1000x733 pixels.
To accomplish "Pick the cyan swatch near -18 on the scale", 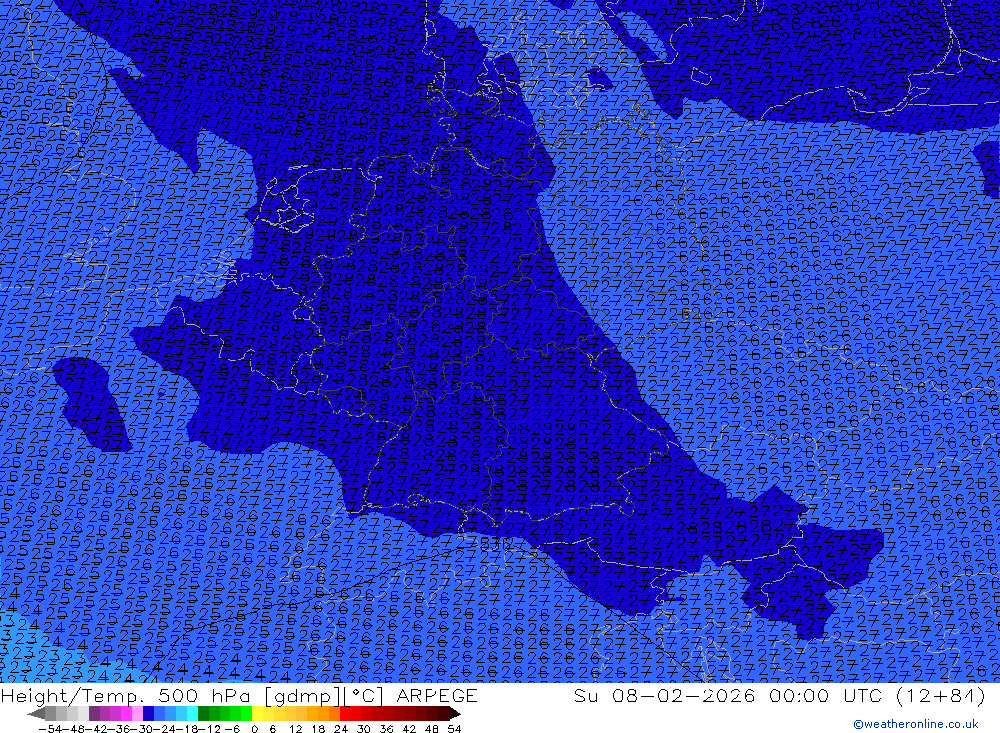I will [191, 713].
